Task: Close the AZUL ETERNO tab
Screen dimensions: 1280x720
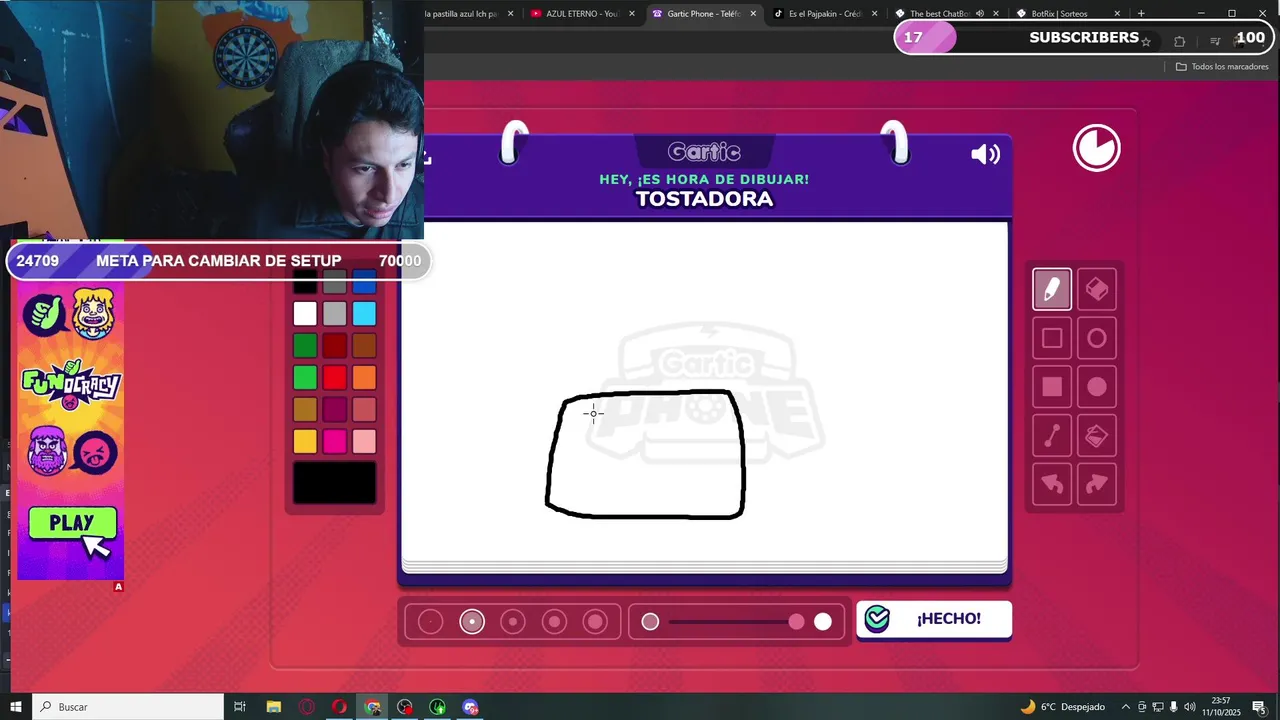Action: pyautogui.click(x=632, y=14)
